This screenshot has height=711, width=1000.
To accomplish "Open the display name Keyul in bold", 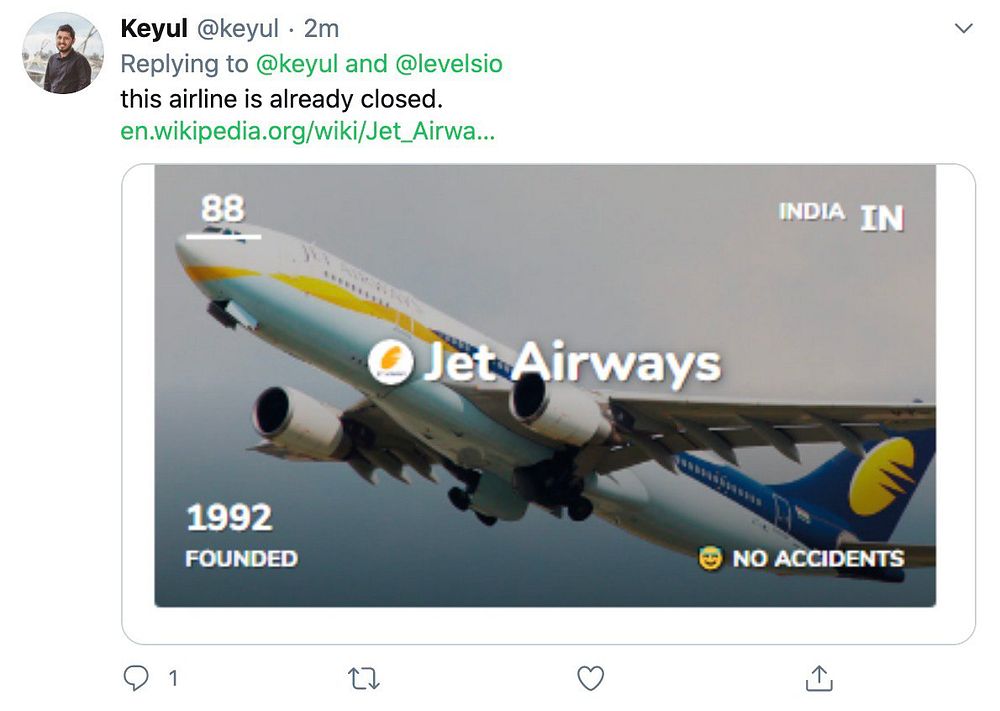I will pos(153,30).
